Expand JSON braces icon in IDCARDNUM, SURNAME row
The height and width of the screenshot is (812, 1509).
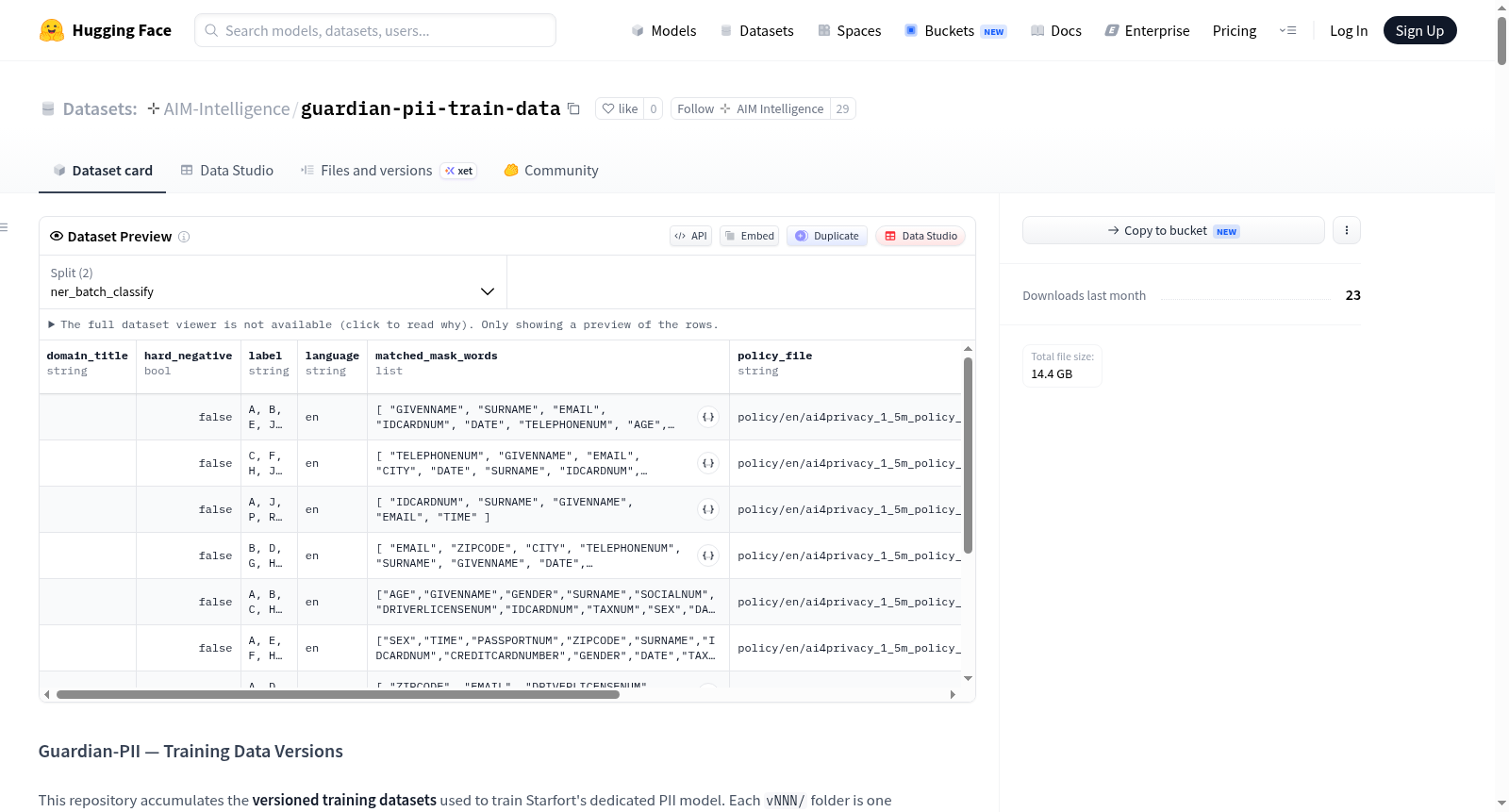[x=708, y=509]
